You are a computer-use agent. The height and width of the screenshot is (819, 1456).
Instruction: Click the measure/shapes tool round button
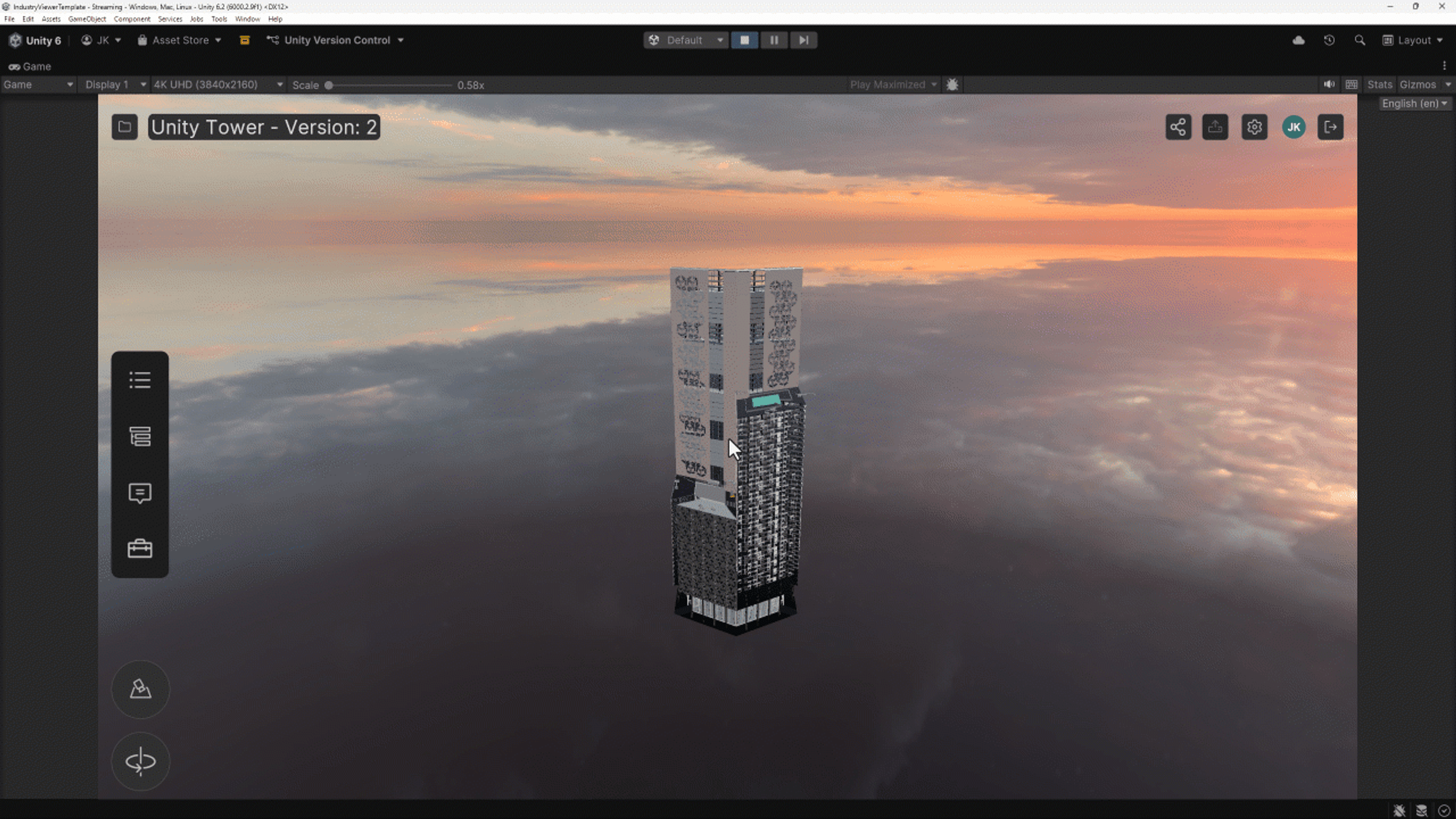[140, 689]
